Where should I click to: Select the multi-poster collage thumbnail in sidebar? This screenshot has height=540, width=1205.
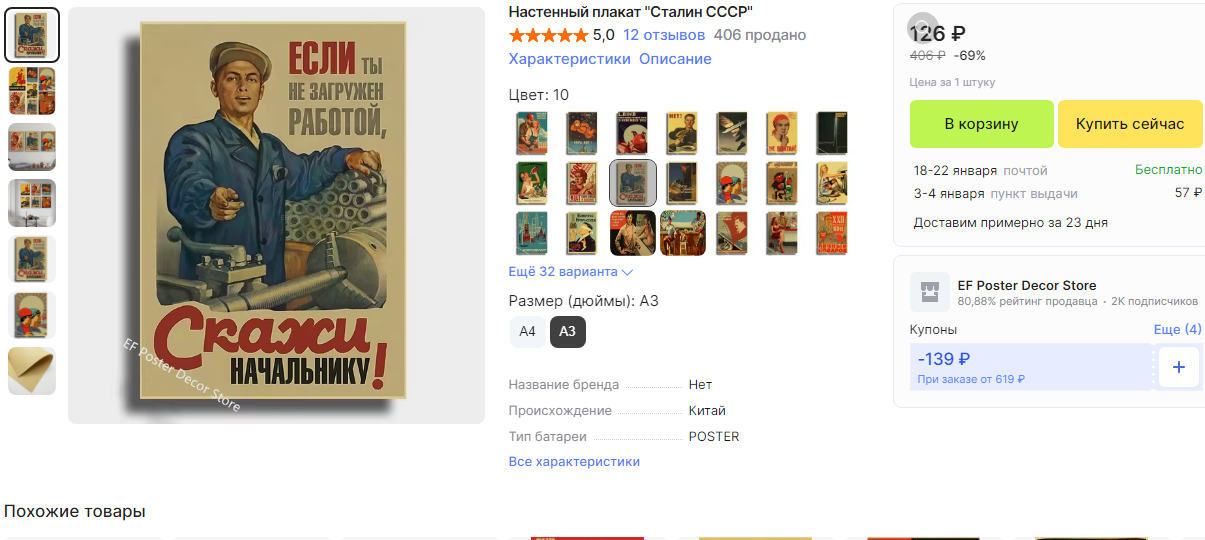pyautogui.click(x=32, y=91)
